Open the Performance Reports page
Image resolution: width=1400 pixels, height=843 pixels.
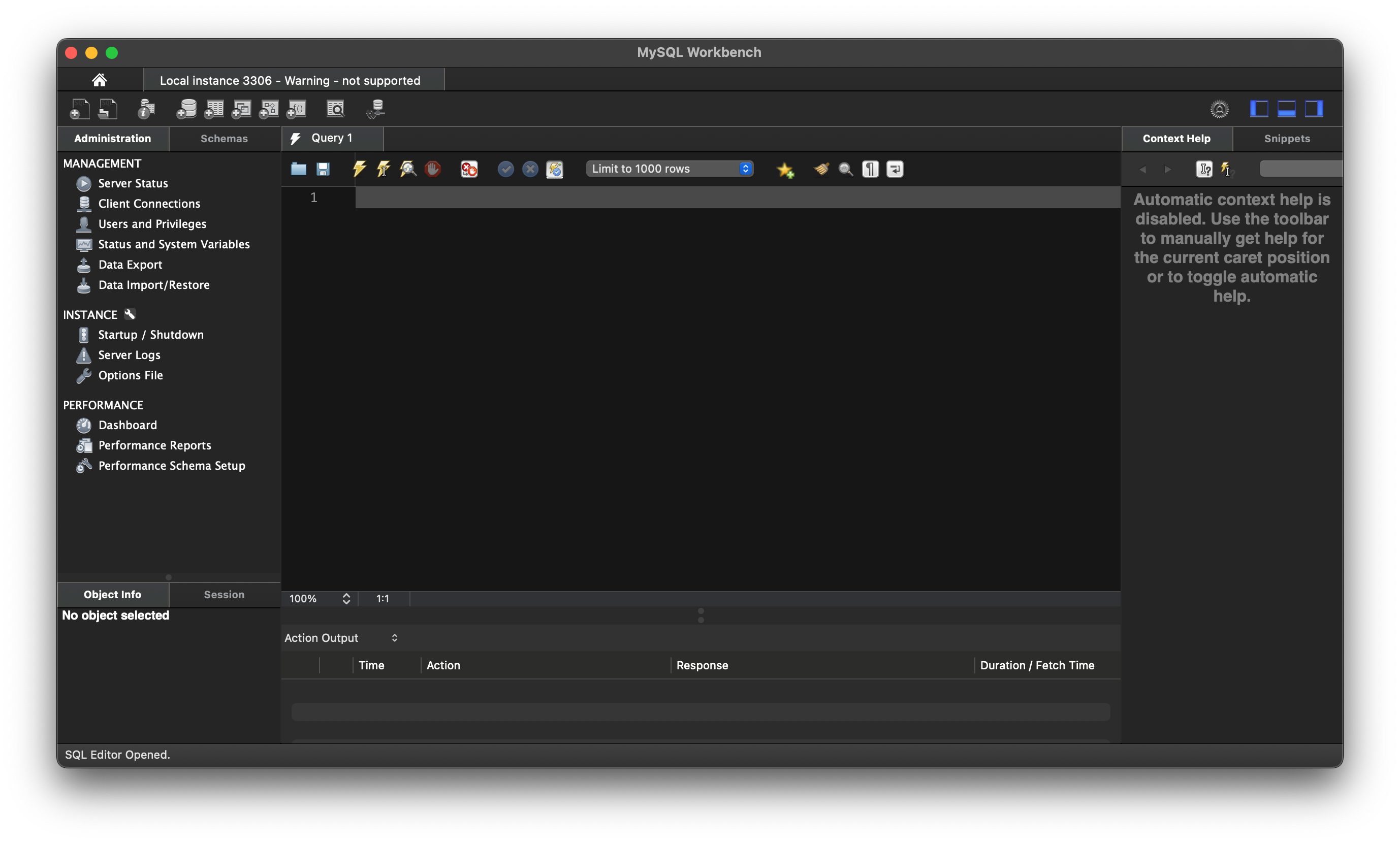tap(154, 445)
